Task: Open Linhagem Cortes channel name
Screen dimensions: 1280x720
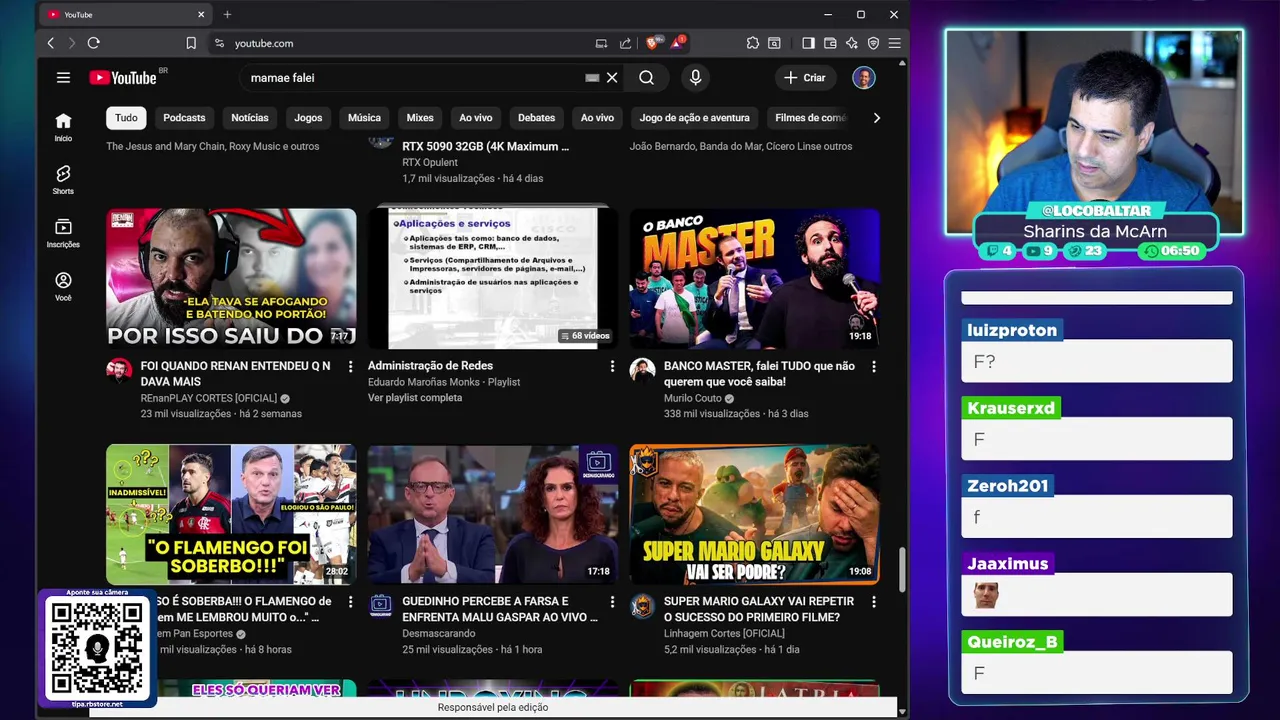Action: point(724,633)
